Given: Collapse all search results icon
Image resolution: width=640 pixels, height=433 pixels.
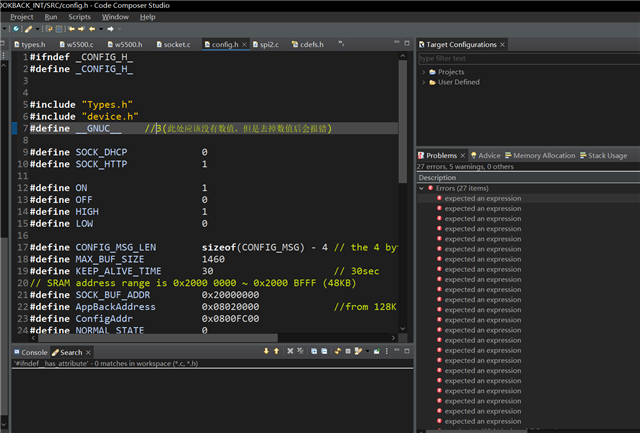Looking at the screenshot, I should [x=326, y=352].
